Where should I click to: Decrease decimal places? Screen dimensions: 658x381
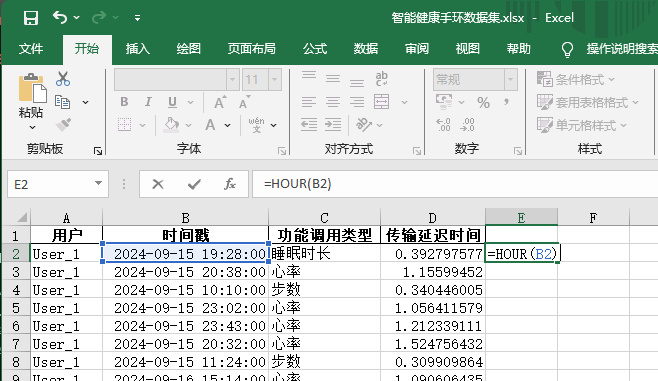point(467,125)
